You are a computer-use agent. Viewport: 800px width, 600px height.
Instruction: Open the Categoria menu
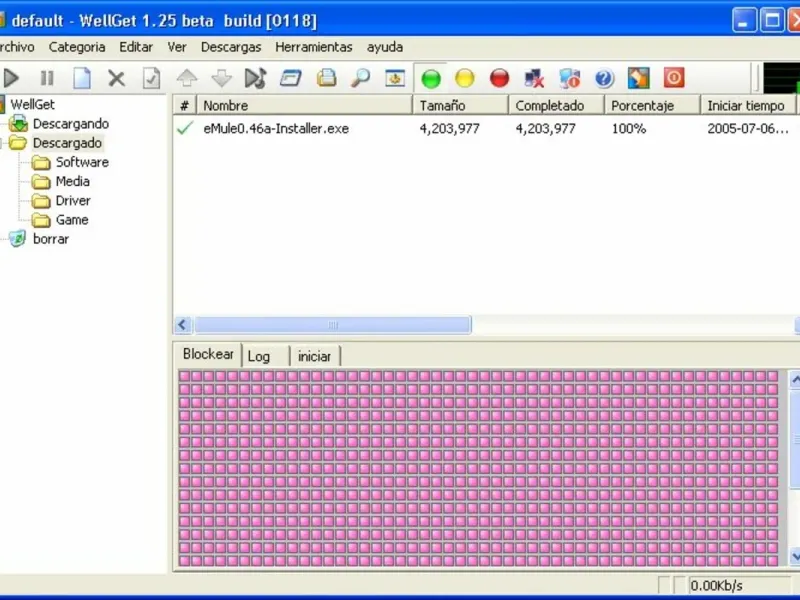click(x=77, y=47)
